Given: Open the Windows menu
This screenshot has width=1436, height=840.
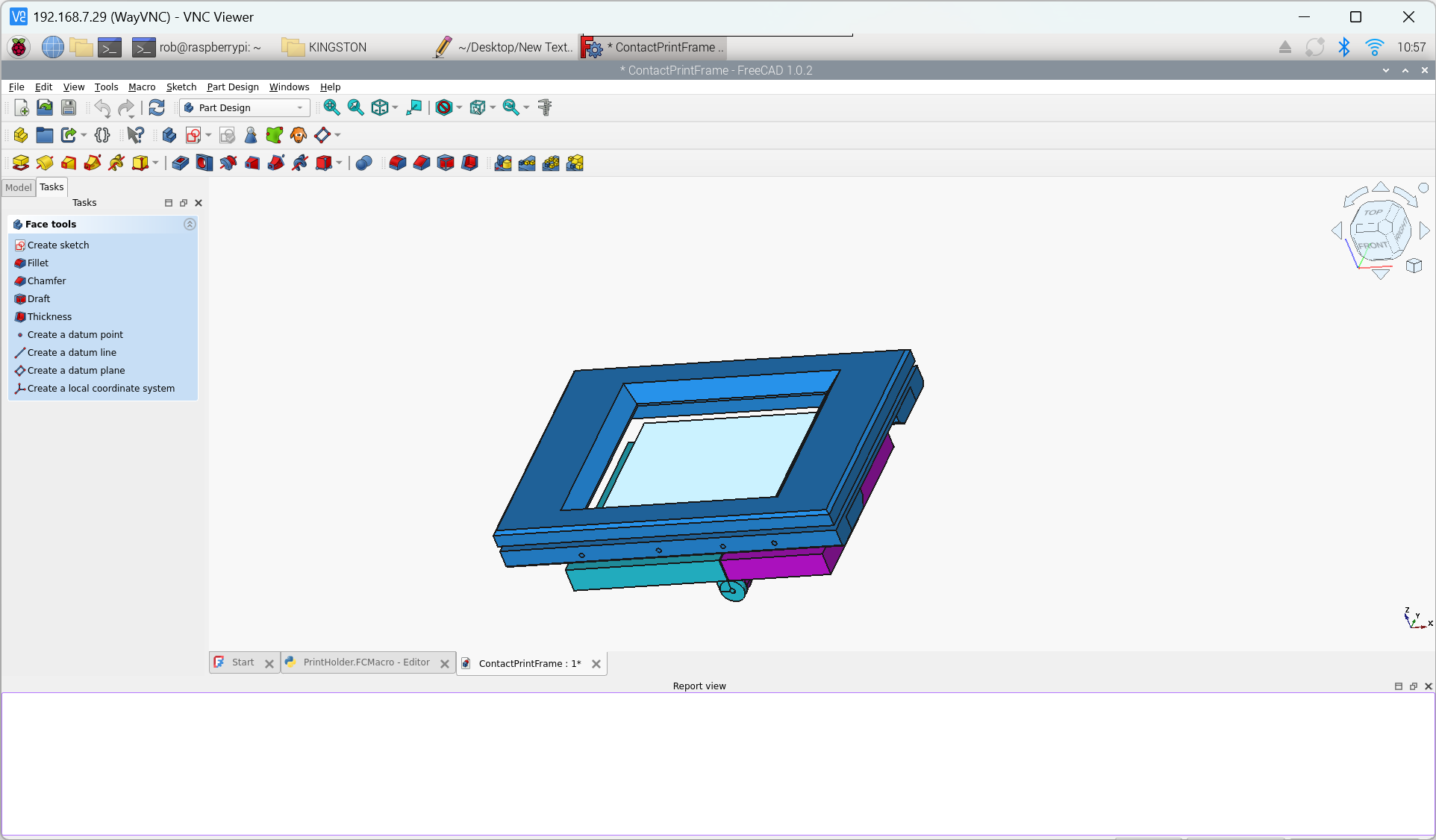Looking at the screenshot, I should (289, 87).
